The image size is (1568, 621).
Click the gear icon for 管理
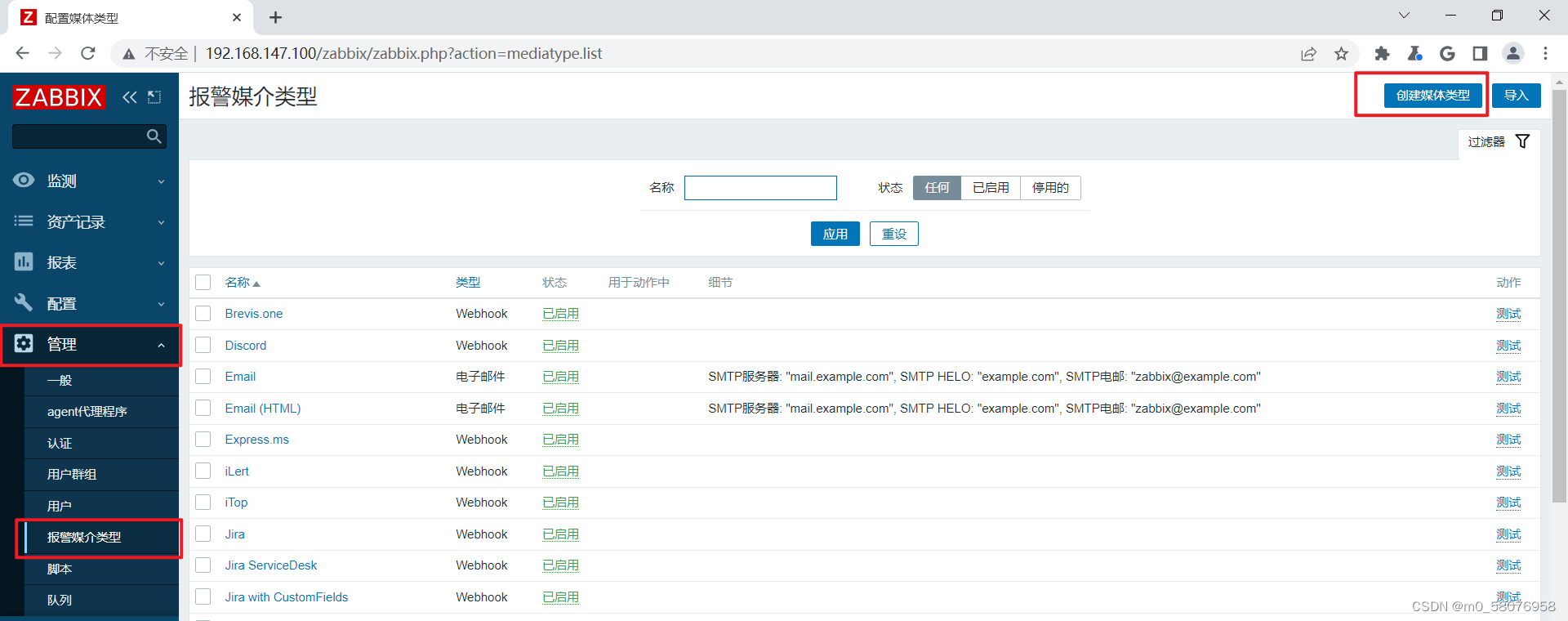24,343
